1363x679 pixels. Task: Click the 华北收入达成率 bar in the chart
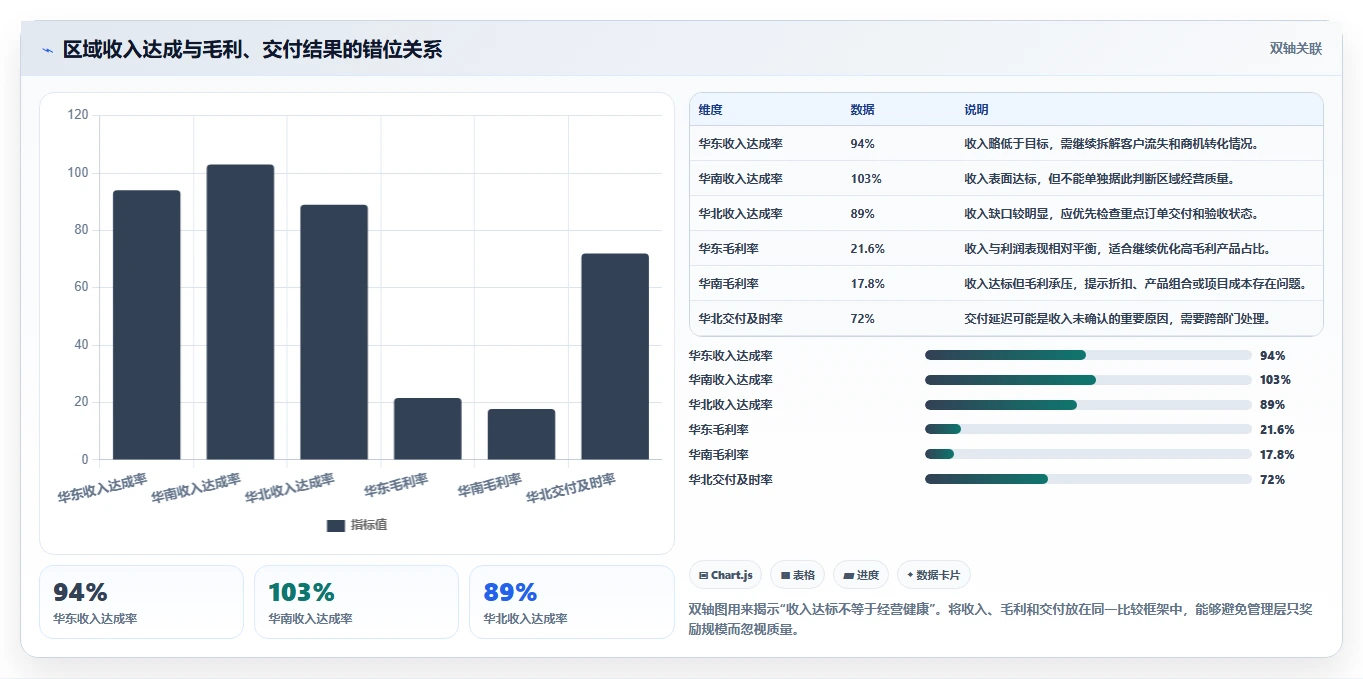(334, 332)
